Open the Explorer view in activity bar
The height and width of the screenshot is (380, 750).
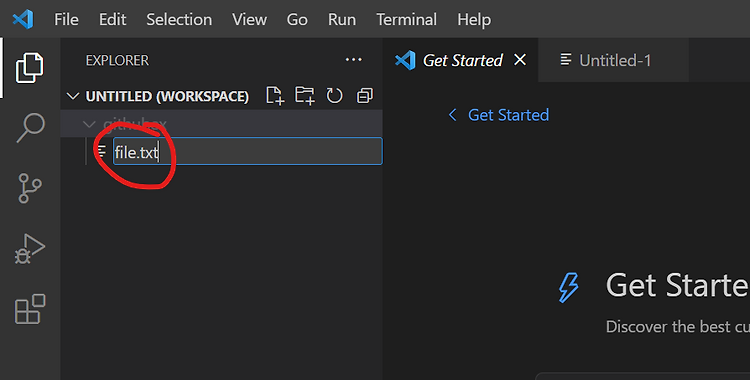30,68
